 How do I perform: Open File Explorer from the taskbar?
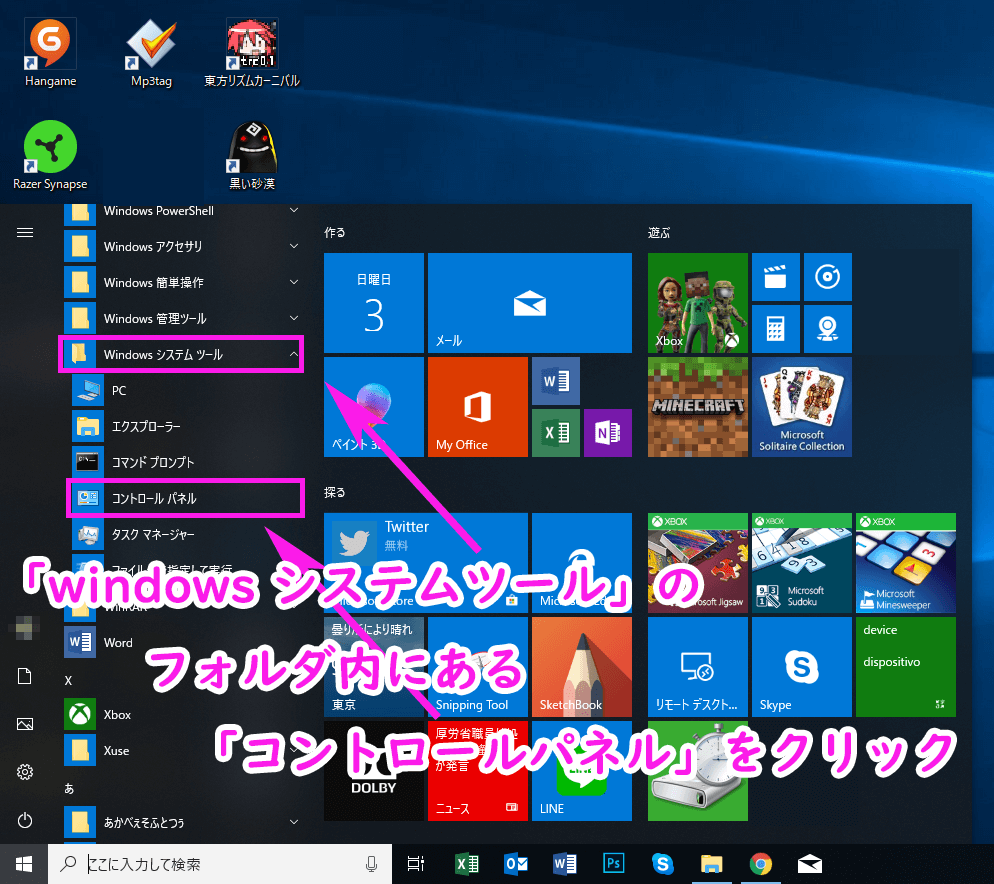(711, 864)
